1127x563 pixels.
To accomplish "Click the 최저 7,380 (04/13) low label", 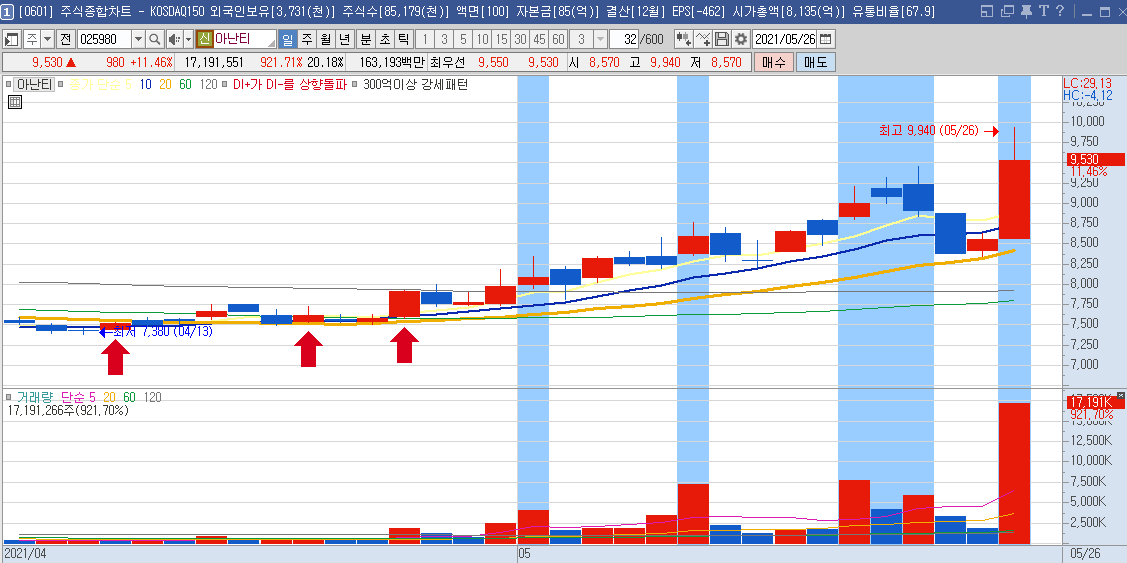I will [x=161, y=331].
